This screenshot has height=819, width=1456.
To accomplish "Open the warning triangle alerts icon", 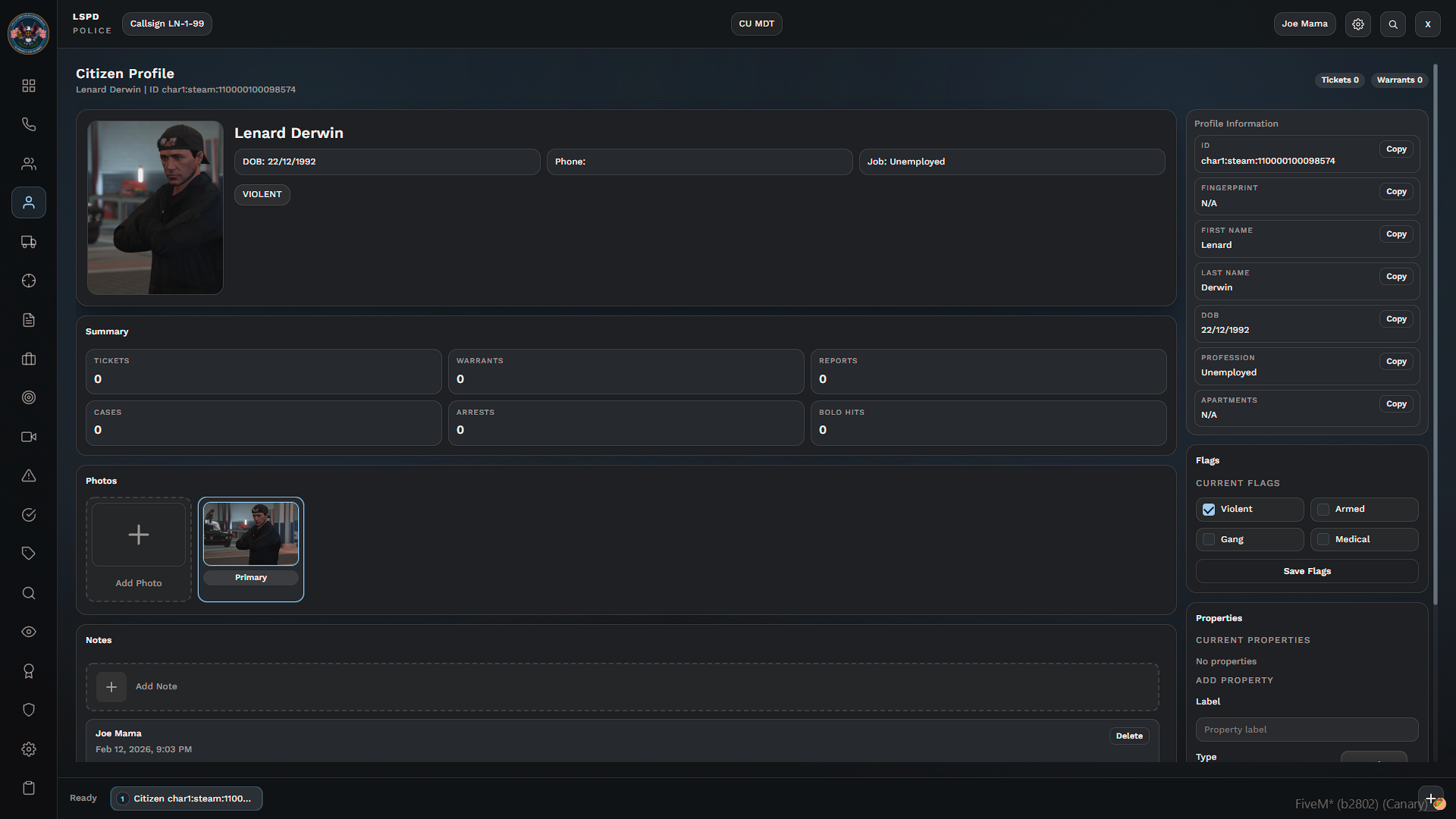I will [29, 475].
